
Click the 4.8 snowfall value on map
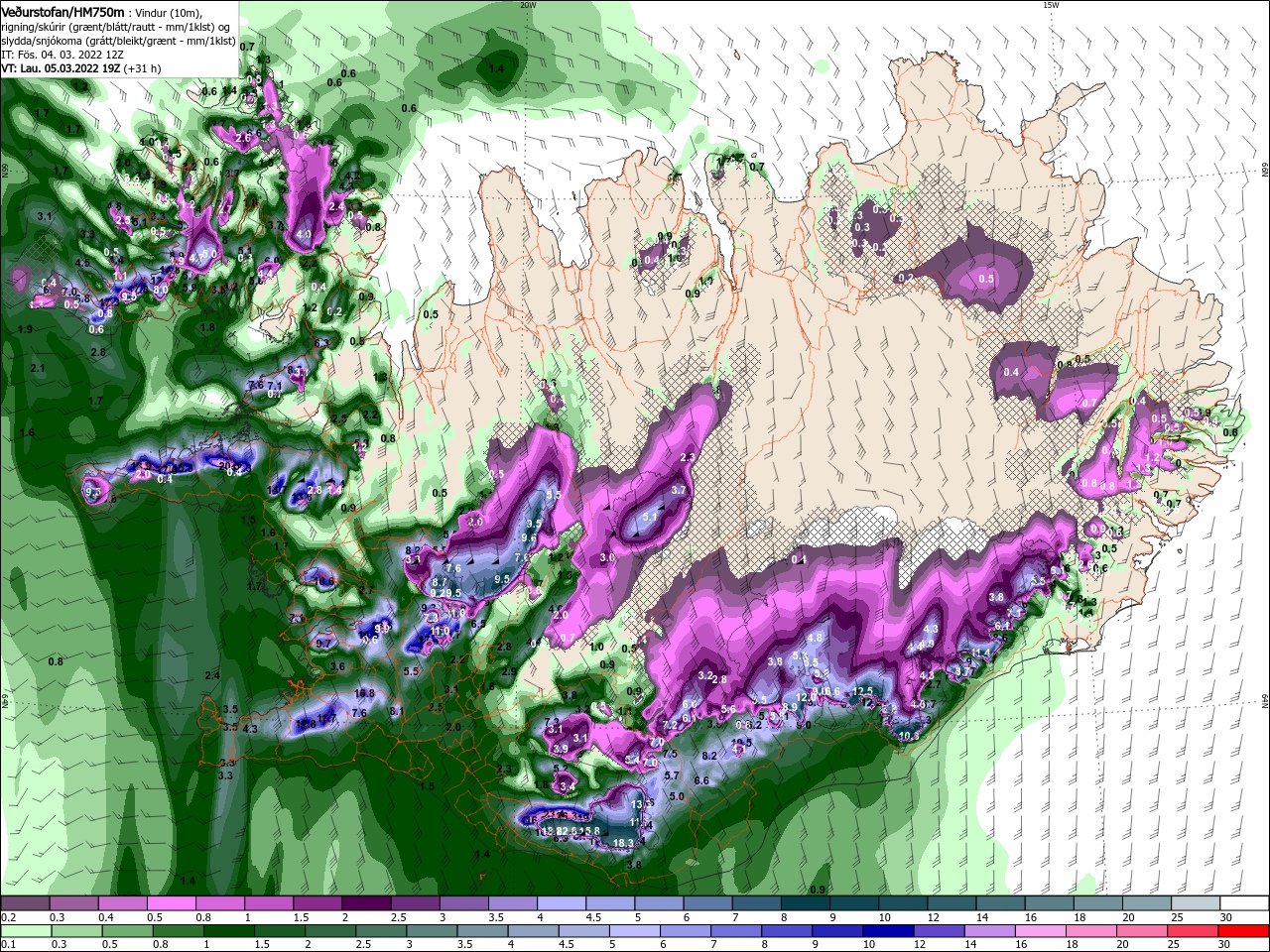pyautogui.click(x=816, y=638)
